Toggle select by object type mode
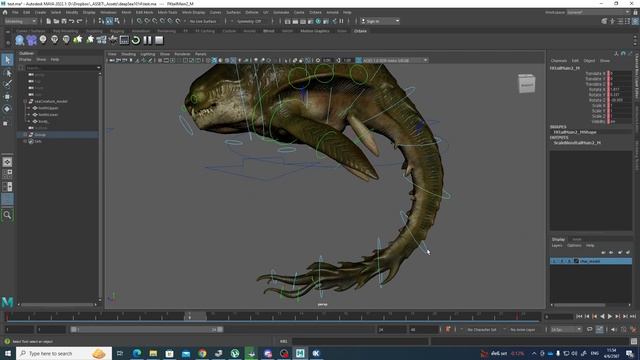The image size is (640, 360). (109, 21)
